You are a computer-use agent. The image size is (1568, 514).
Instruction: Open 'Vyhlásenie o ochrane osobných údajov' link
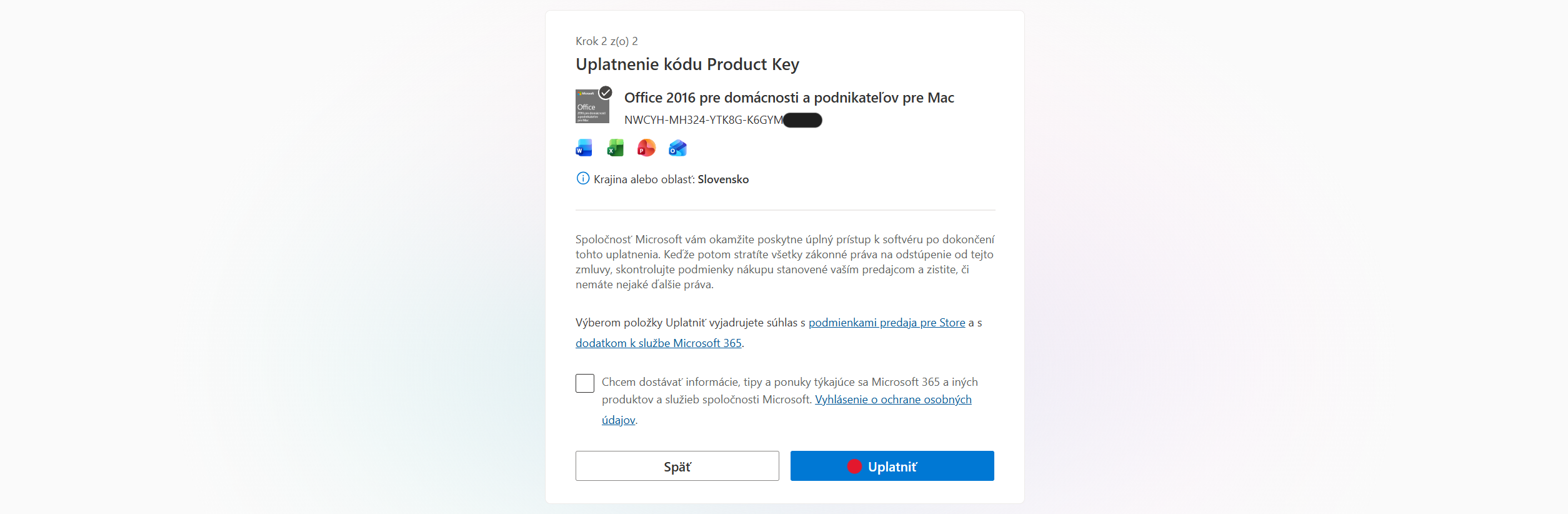pos(892,400)
